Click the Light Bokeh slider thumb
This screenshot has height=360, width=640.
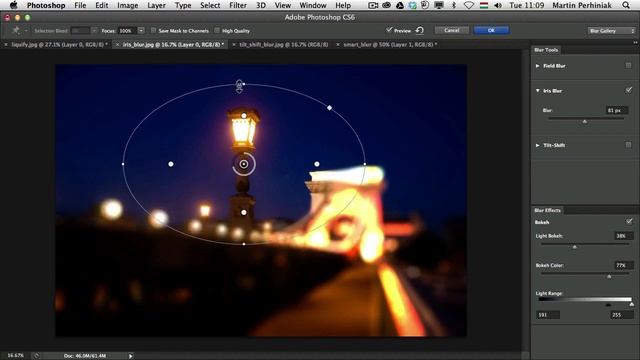pyautogui.click(x=575, y=247)
